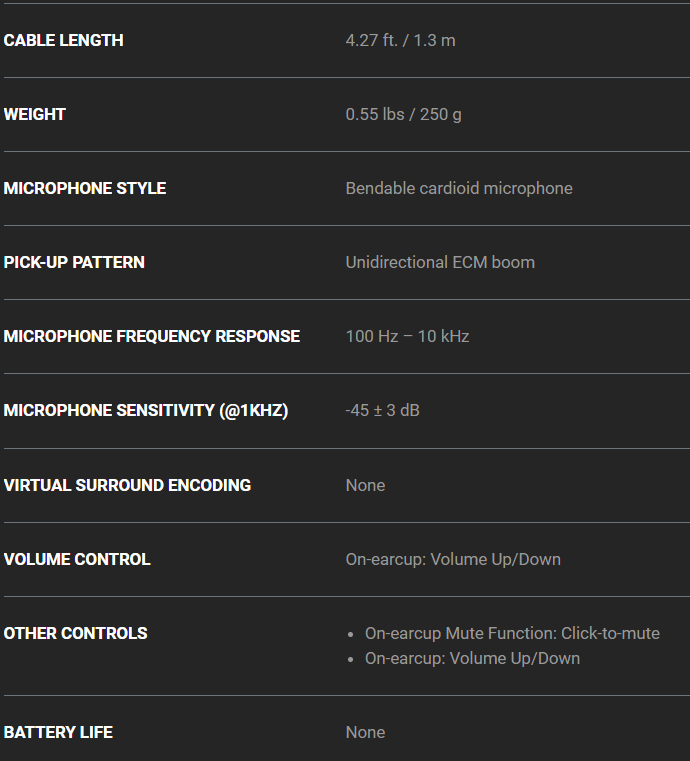690x761 pixels.
Task: Select the 100 Hz – 10 kHz value
Action: 407,337
